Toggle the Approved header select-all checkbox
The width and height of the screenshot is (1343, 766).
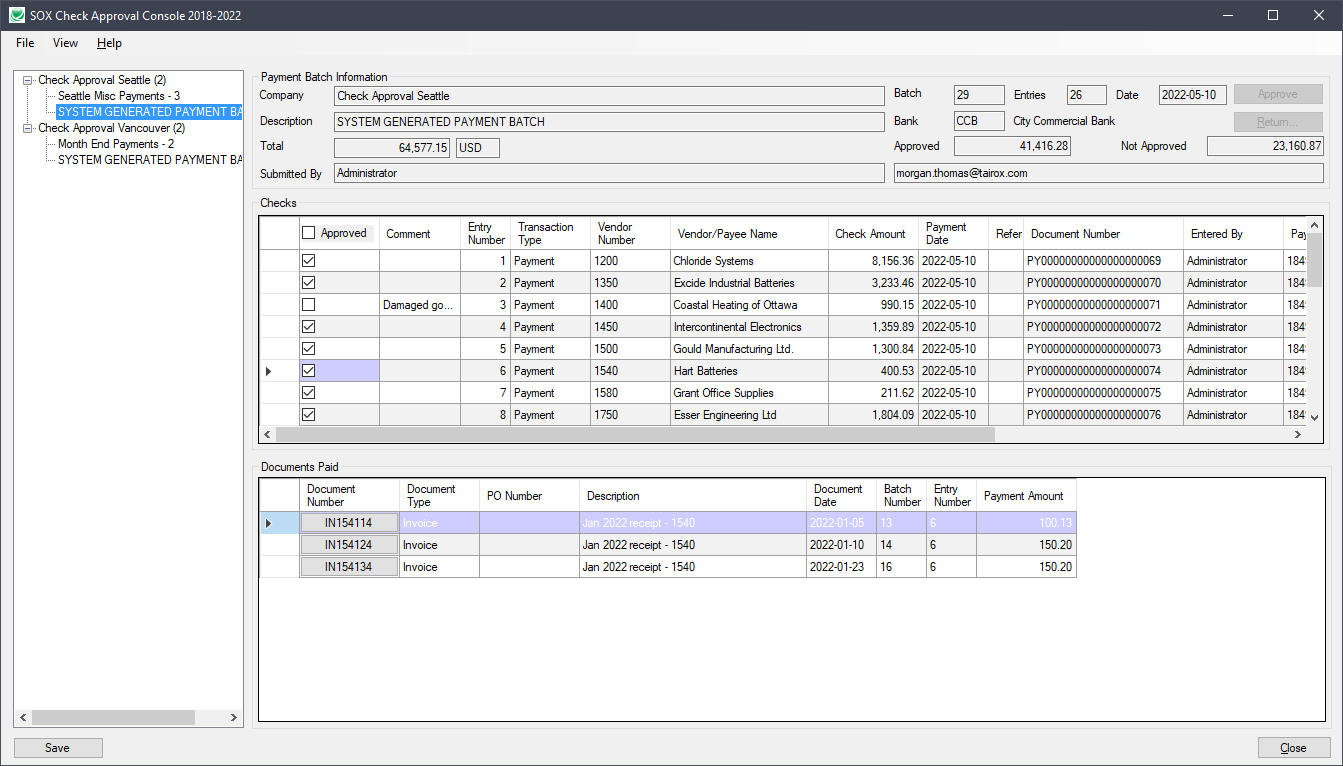(x=309, y=233)
